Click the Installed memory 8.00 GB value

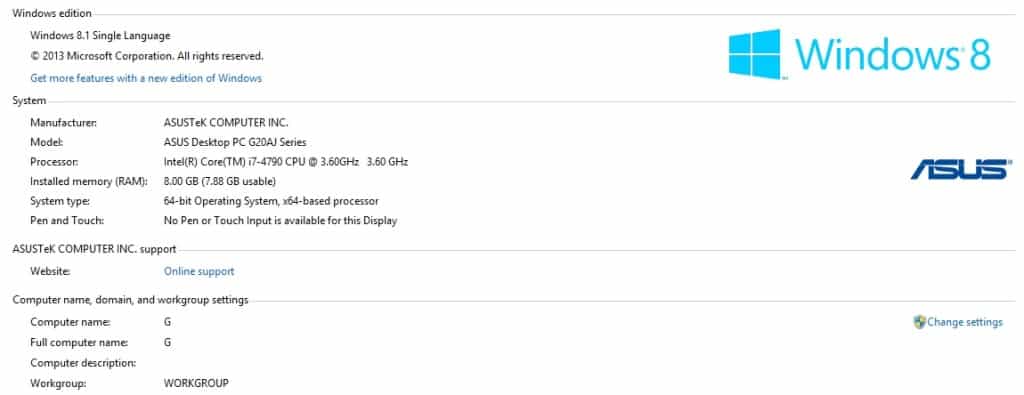click(x=219, y=181)
